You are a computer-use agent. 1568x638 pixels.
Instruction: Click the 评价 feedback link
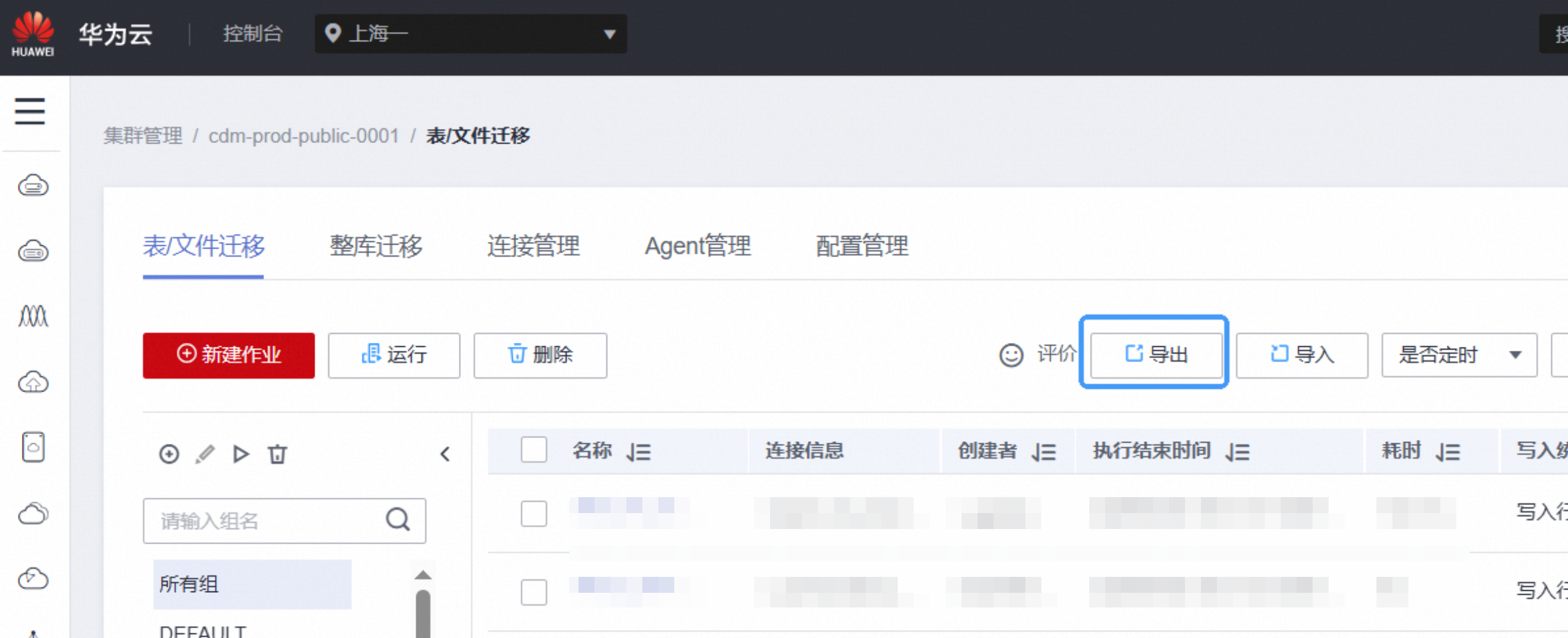(1056, 354)
